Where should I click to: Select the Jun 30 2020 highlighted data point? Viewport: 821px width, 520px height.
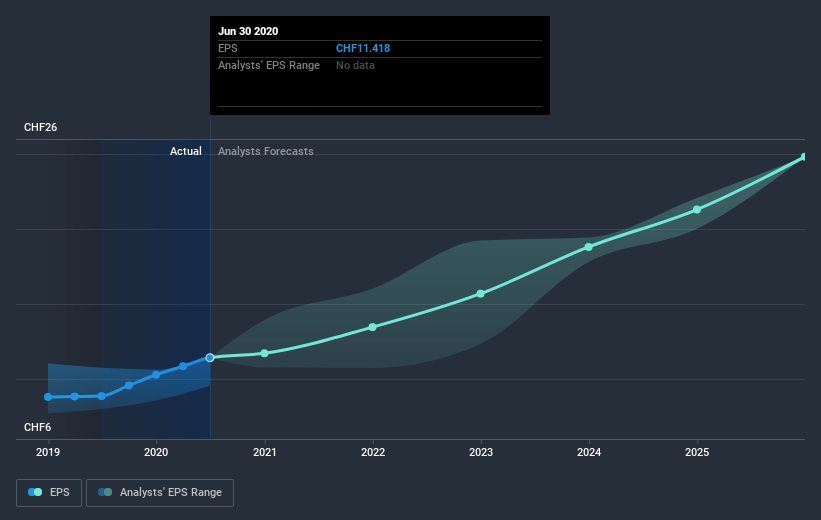pyautogui.click(x=210, y=358)
